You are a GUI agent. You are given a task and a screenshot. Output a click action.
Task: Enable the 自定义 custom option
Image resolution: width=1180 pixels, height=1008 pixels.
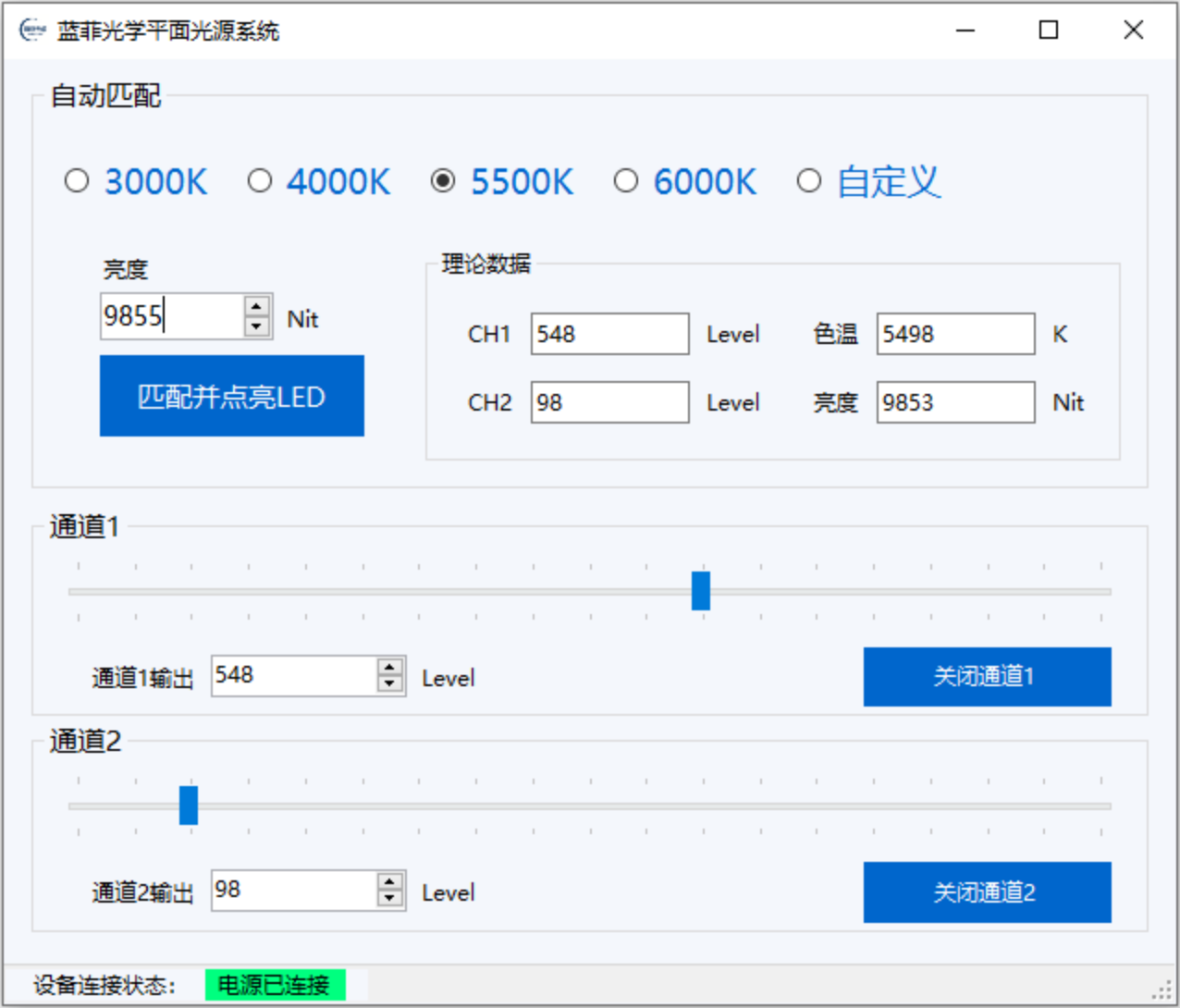tap(809, 181)
